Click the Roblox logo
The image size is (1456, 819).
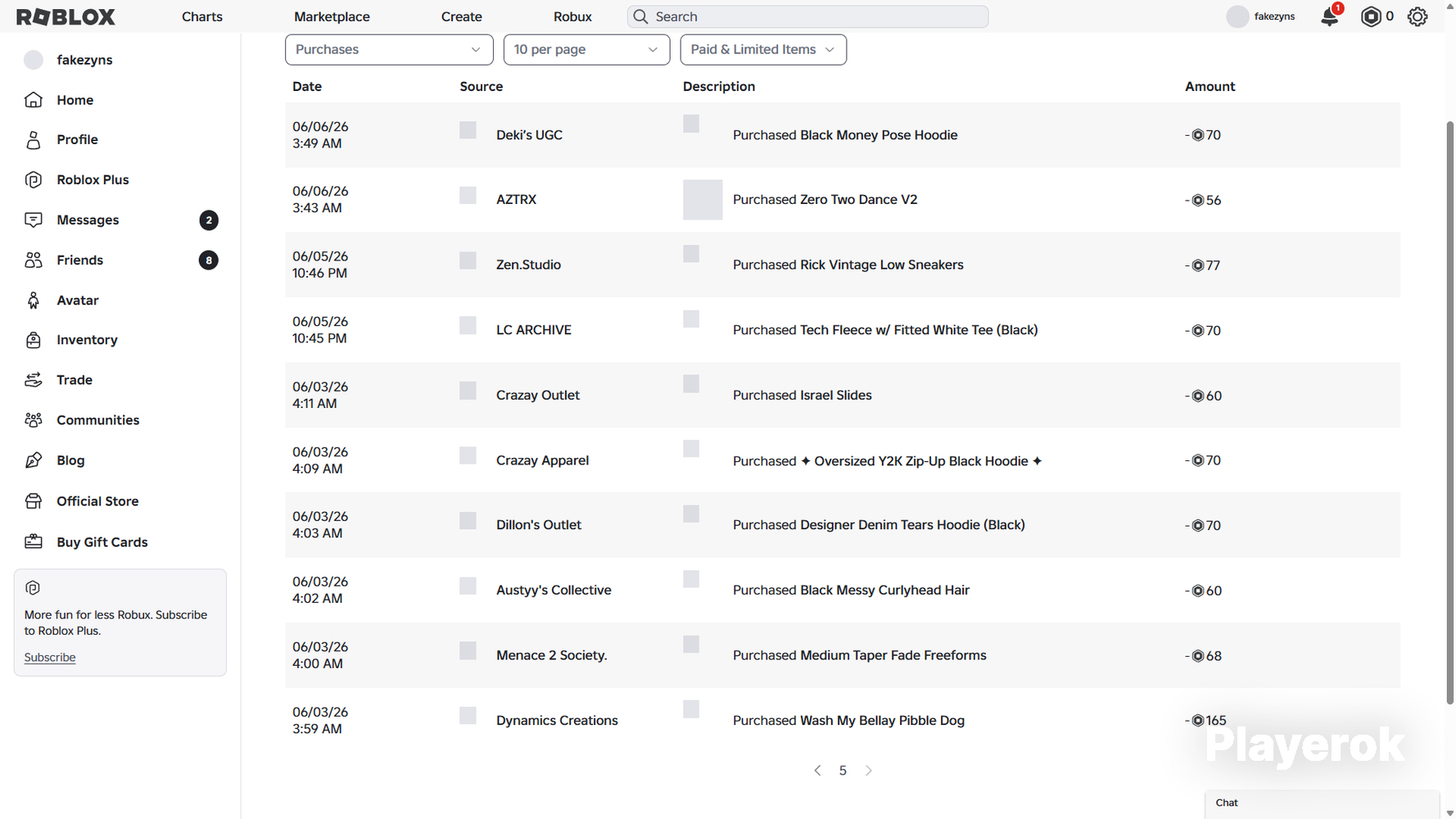tap(66, 16)
